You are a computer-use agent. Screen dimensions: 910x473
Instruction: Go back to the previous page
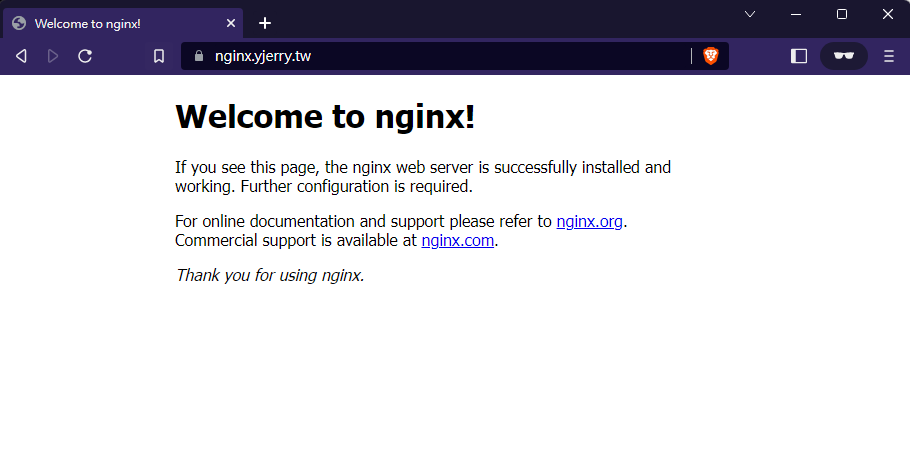pos(21,56)
